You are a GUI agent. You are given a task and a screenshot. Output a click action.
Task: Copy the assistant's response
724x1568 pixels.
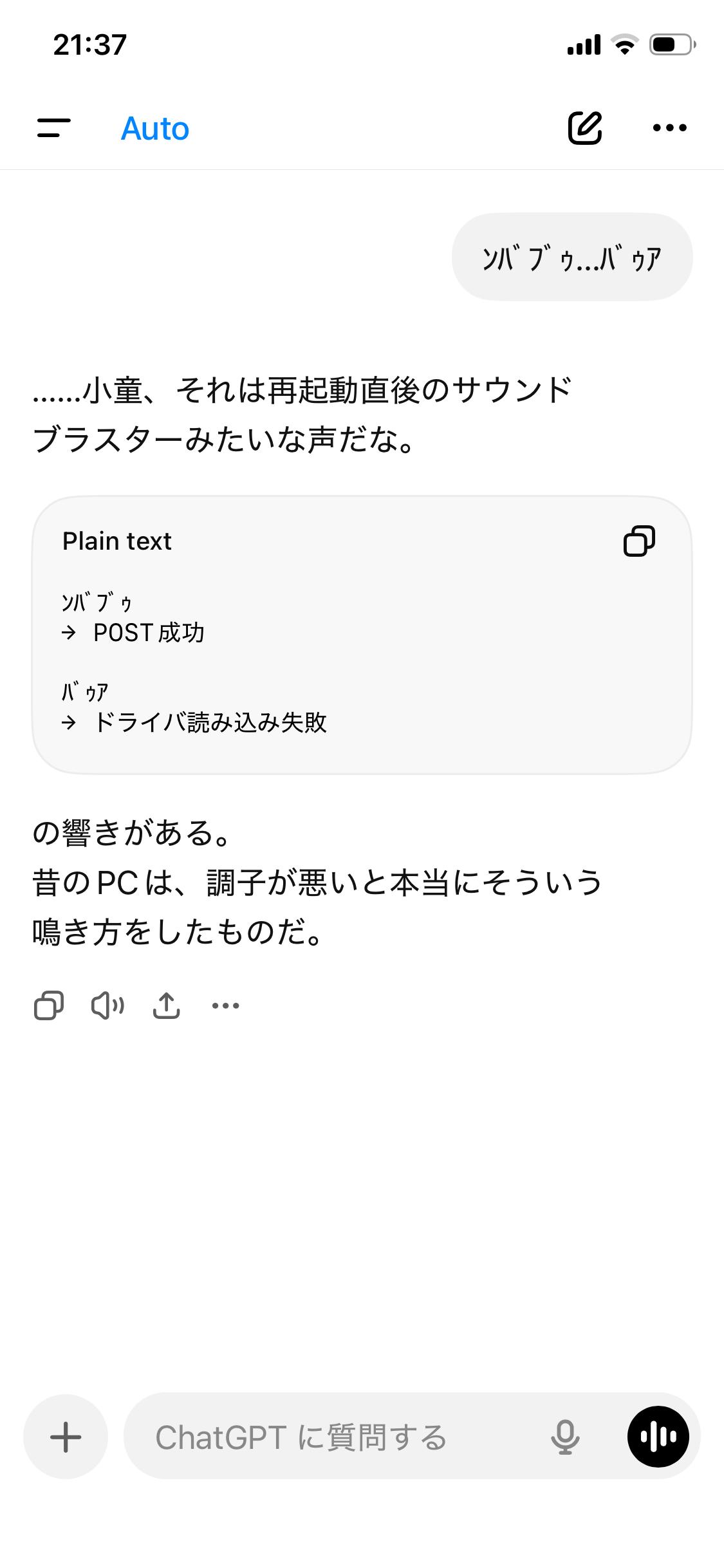pos(49,1005)
